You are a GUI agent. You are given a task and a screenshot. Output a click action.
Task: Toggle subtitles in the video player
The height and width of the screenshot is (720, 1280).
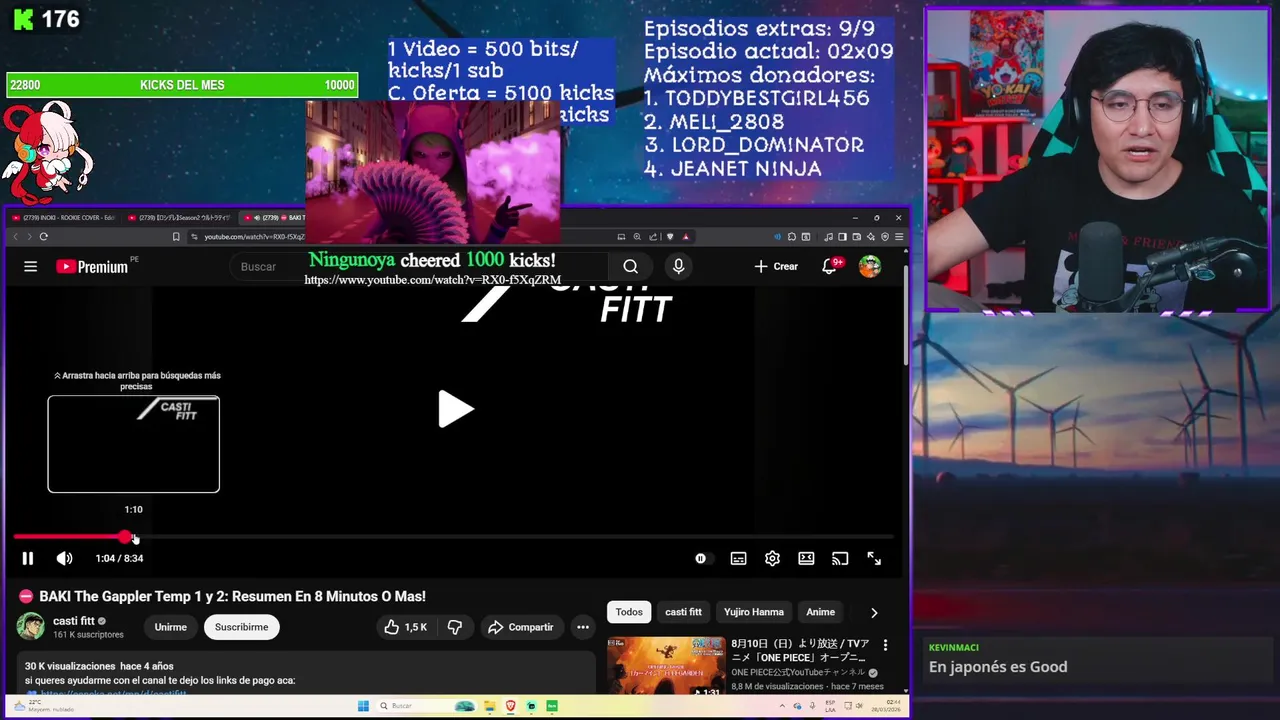coord(738,558)
